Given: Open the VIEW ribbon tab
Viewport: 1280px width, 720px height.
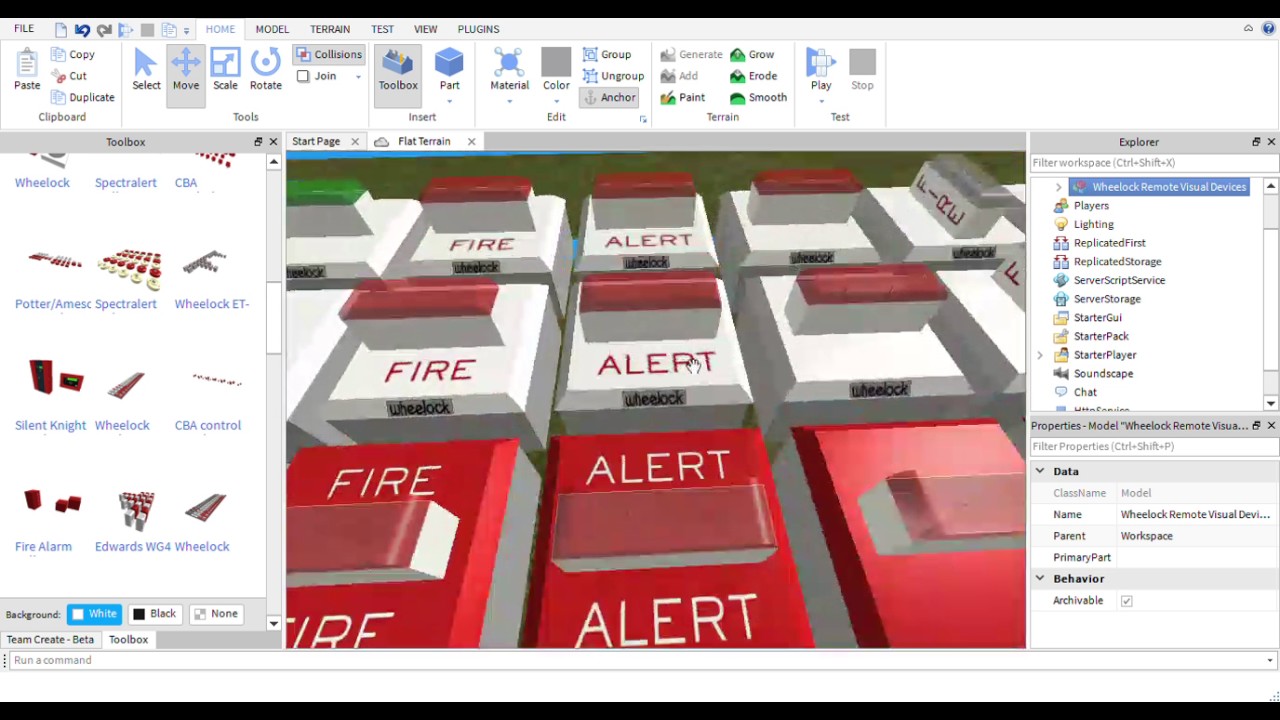Looking at the screenshot, I should [425, 29].
